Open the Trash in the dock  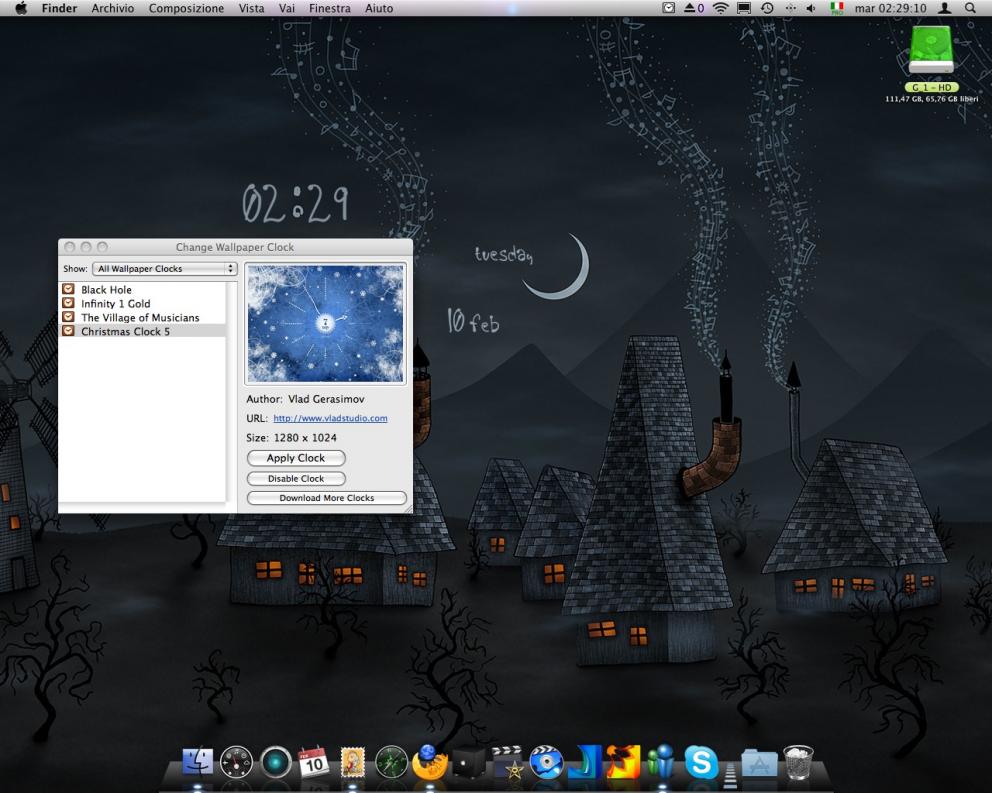pos(798,762)
